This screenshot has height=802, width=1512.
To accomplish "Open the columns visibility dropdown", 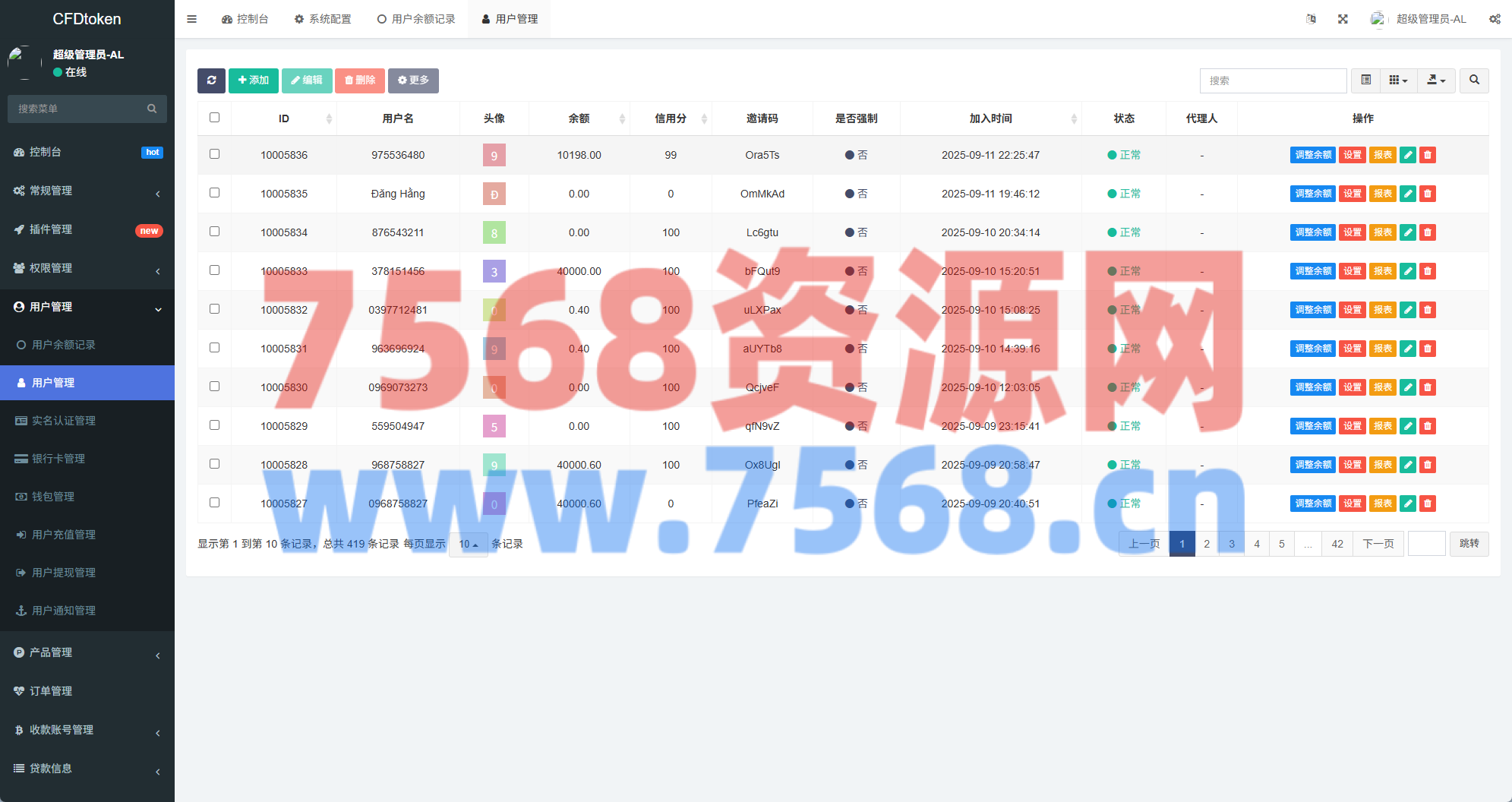I will tap(1398, 81).
